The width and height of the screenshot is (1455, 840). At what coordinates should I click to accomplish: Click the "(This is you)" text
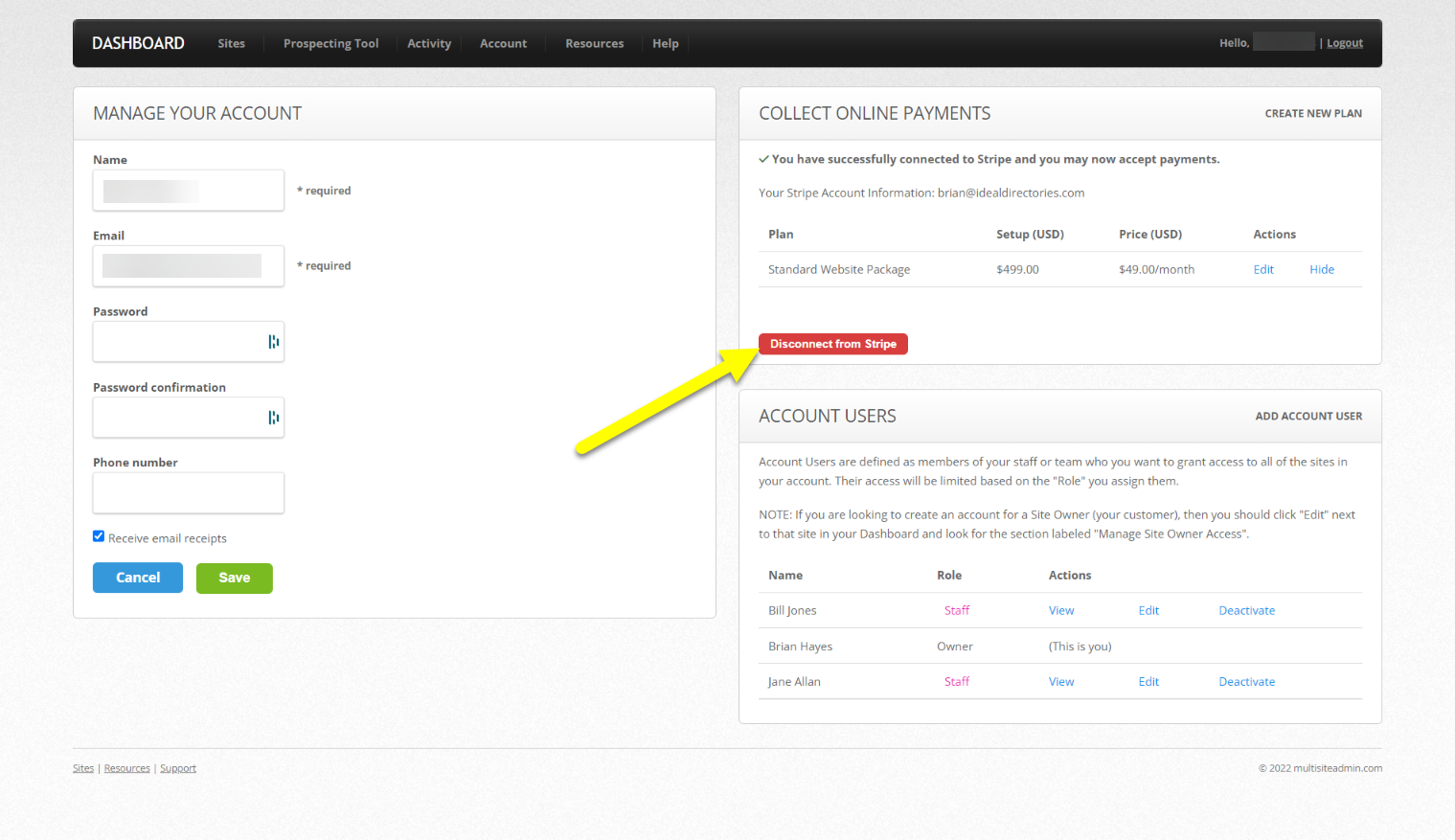coord(1080,647)
